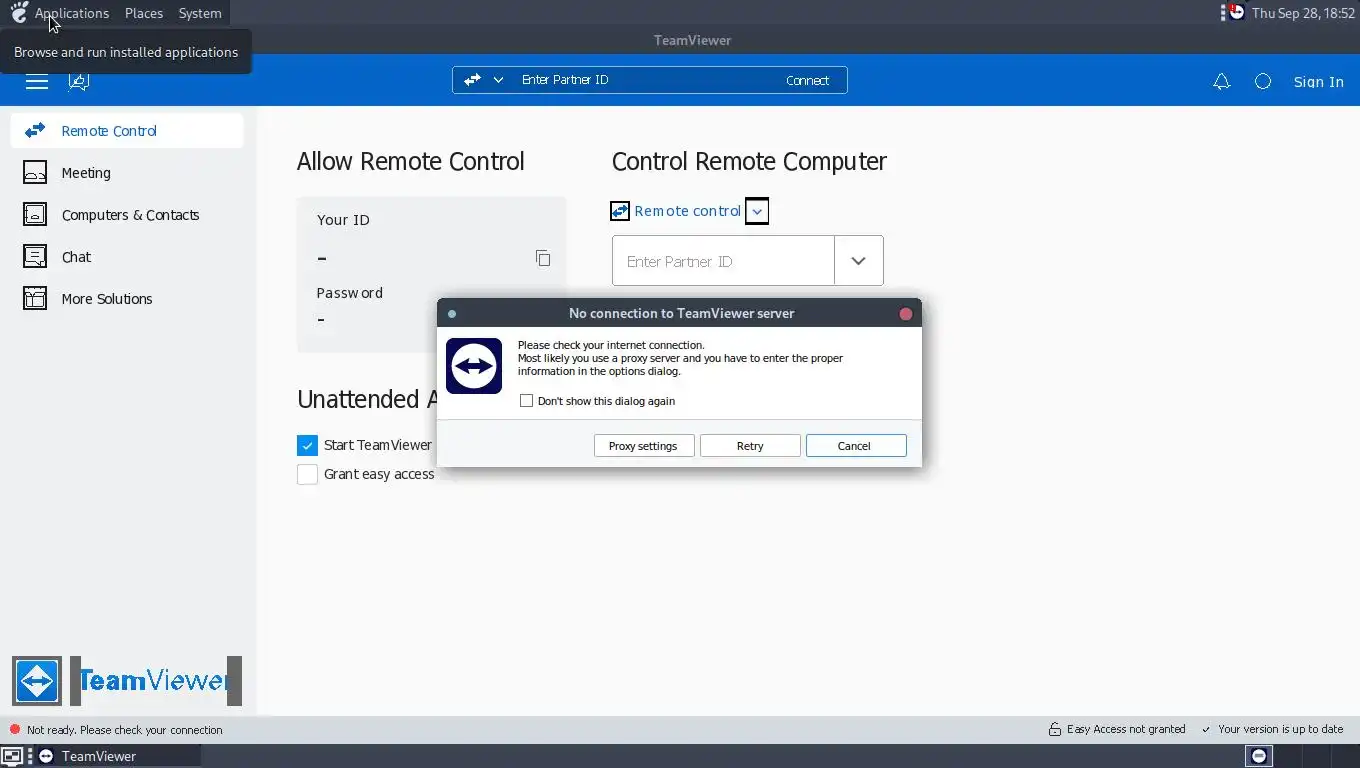Click the Proxy settings button
The image size is (1360, 768).
644,446
